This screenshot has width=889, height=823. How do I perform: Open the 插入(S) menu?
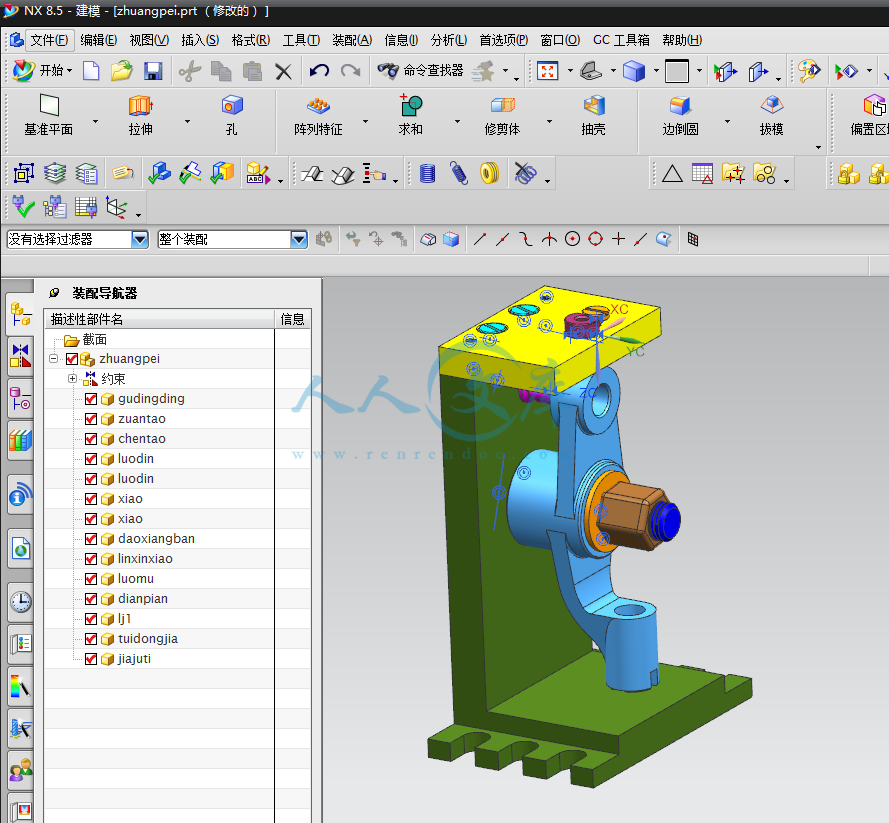tap(200, 40)
